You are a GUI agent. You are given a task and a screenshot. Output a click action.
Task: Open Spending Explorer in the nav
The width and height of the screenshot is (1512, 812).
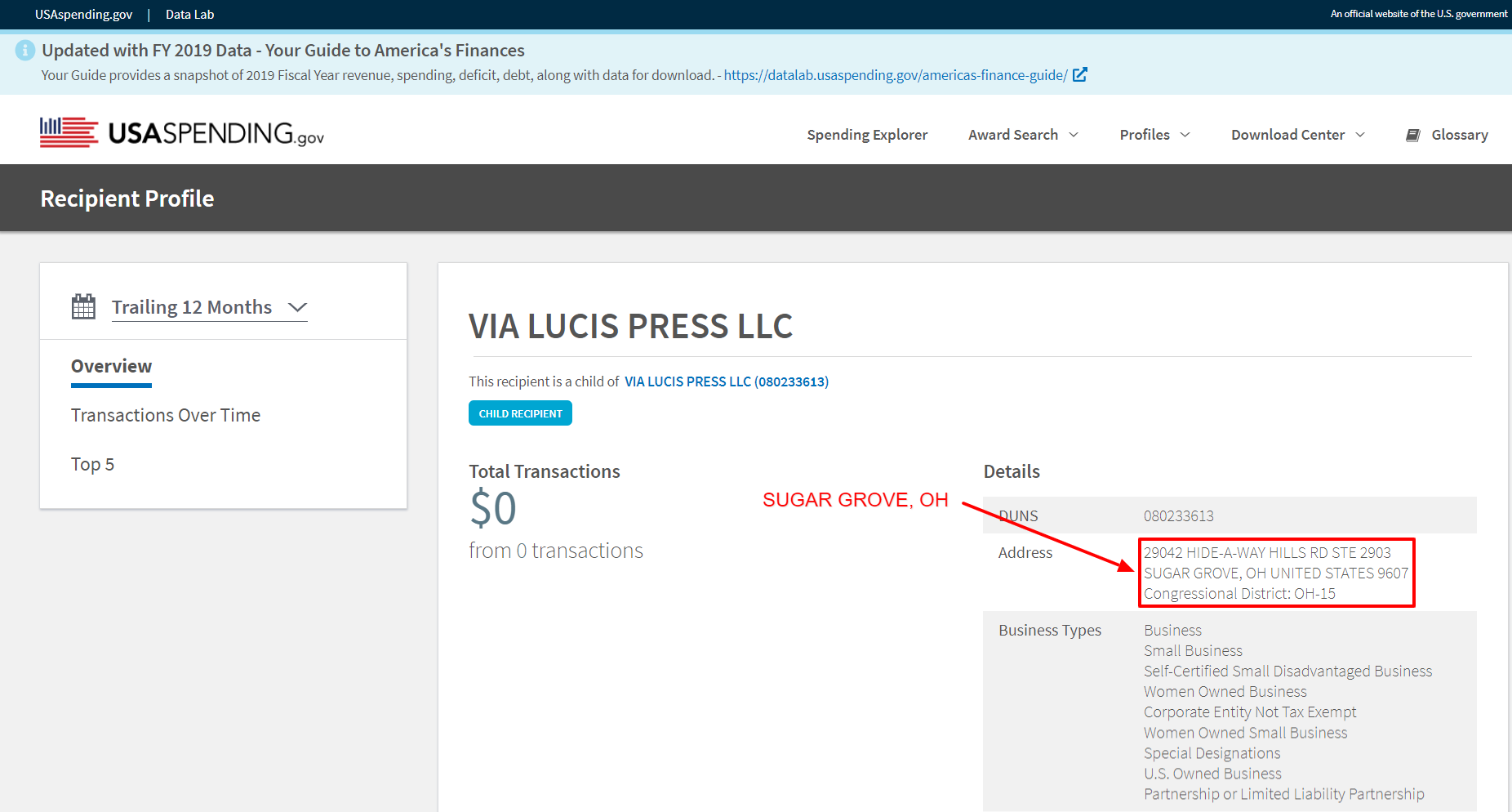(867, 135)
